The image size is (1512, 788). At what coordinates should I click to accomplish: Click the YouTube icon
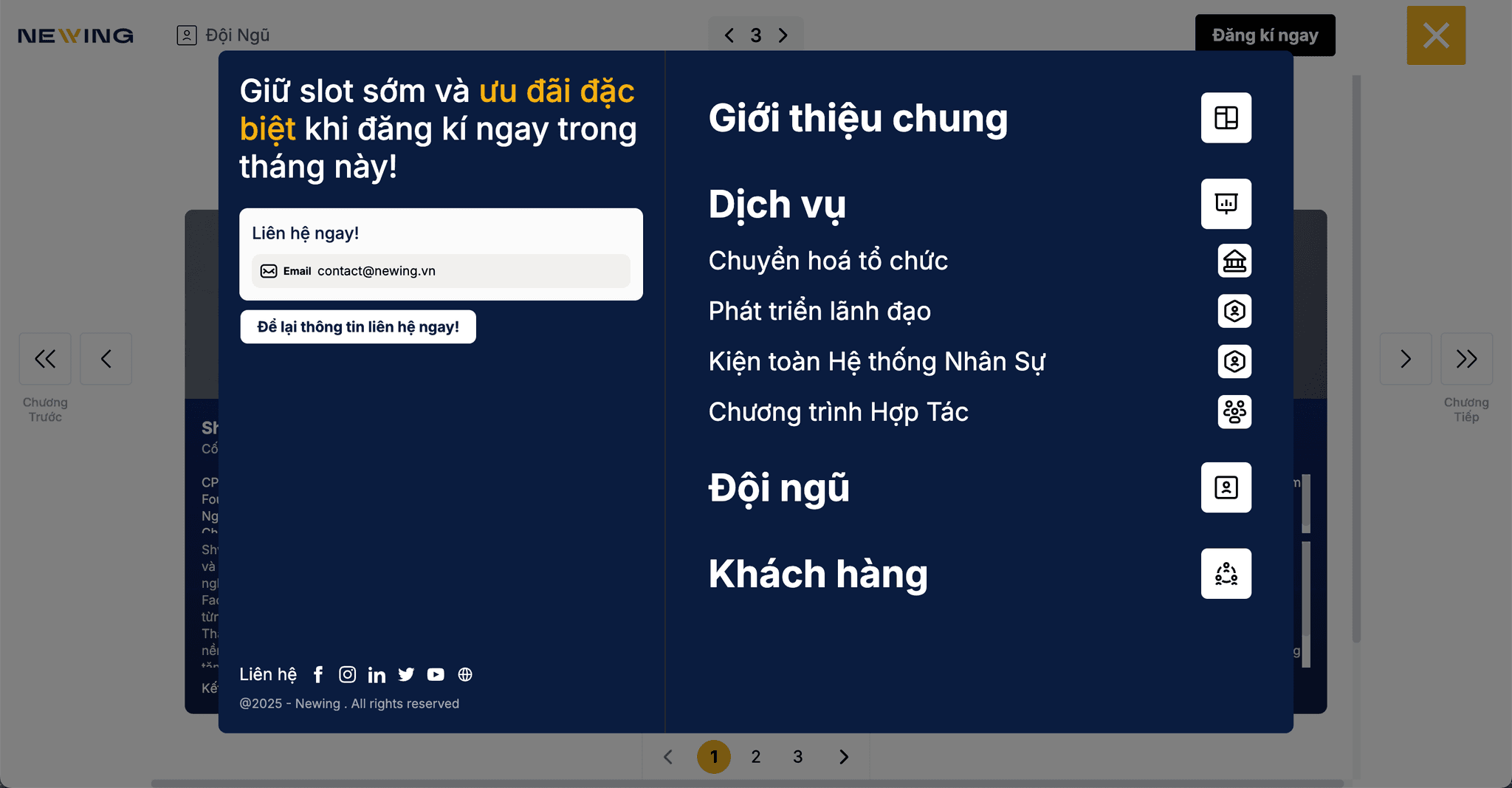pyautogui.click(x=436, y=674)
